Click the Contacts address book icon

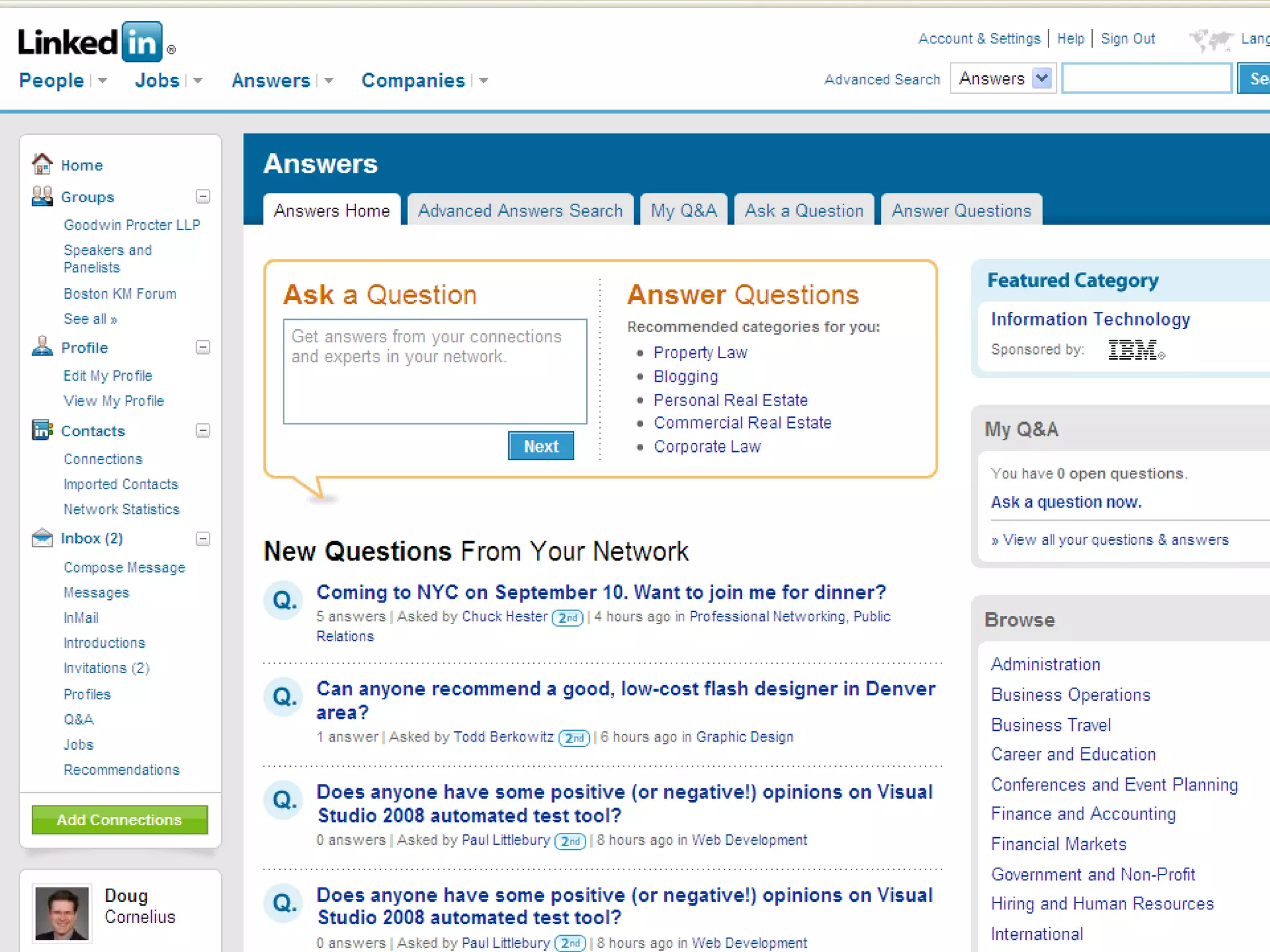pos(42,430)
